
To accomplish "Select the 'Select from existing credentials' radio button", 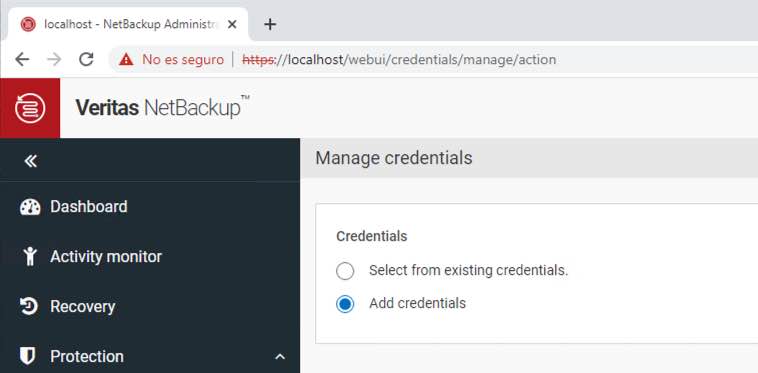I will (345, 271).
